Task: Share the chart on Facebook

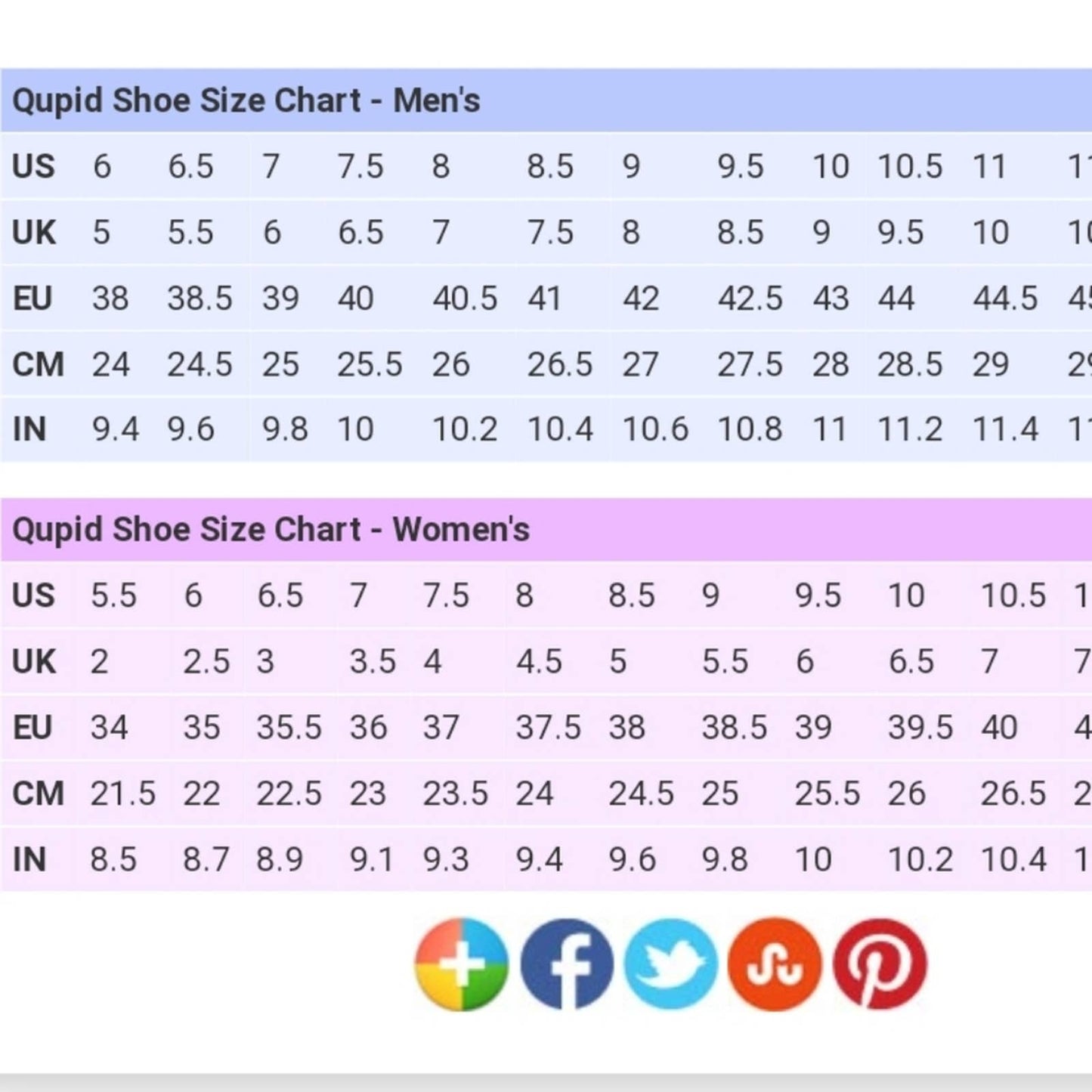Action: (x=566, y=964)
